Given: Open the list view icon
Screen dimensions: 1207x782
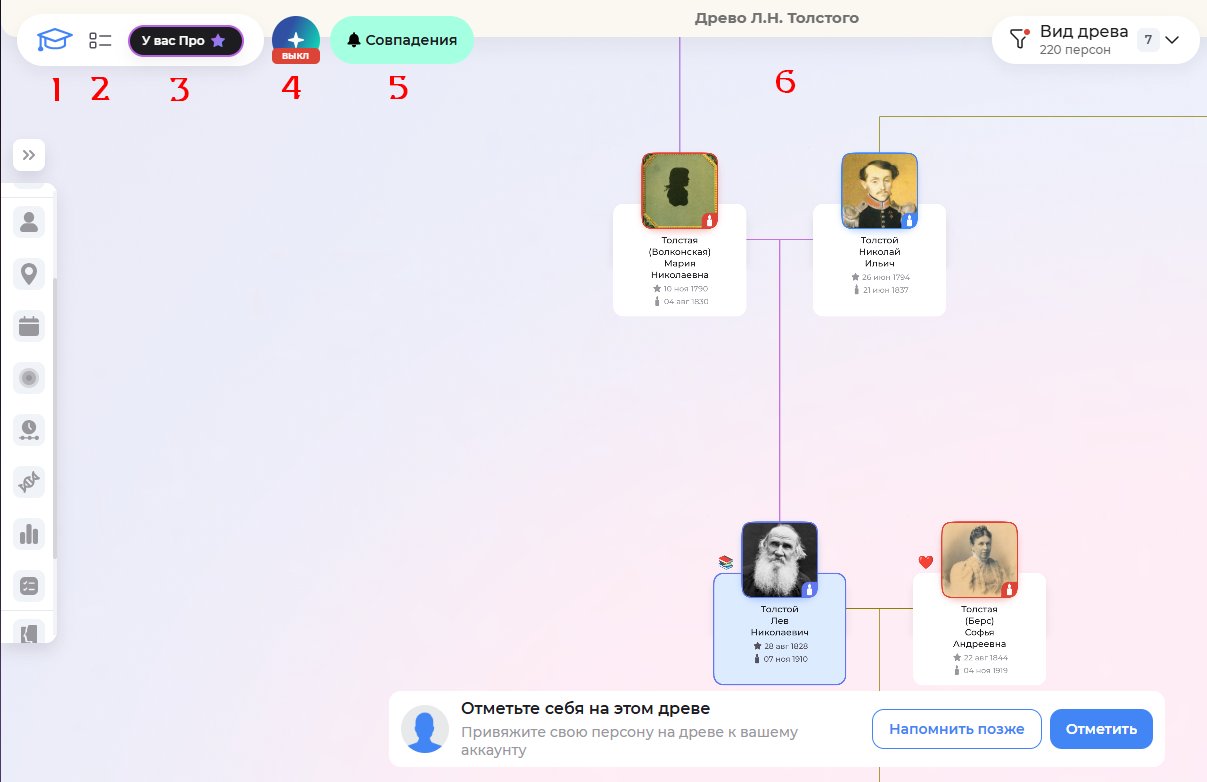Looking at the screenshot, I should pos(99,41).
